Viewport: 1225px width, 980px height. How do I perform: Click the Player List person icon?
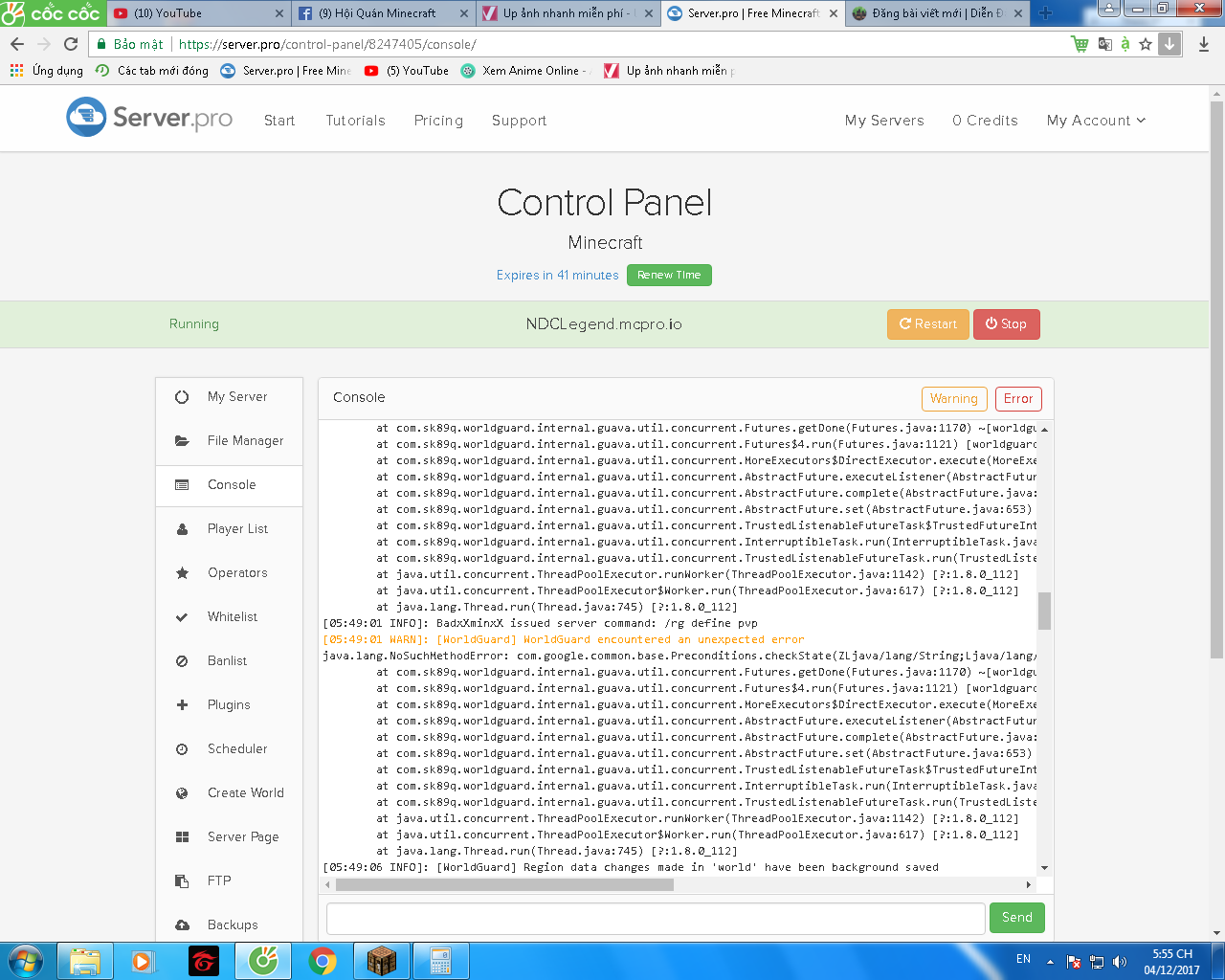[182, 529]
